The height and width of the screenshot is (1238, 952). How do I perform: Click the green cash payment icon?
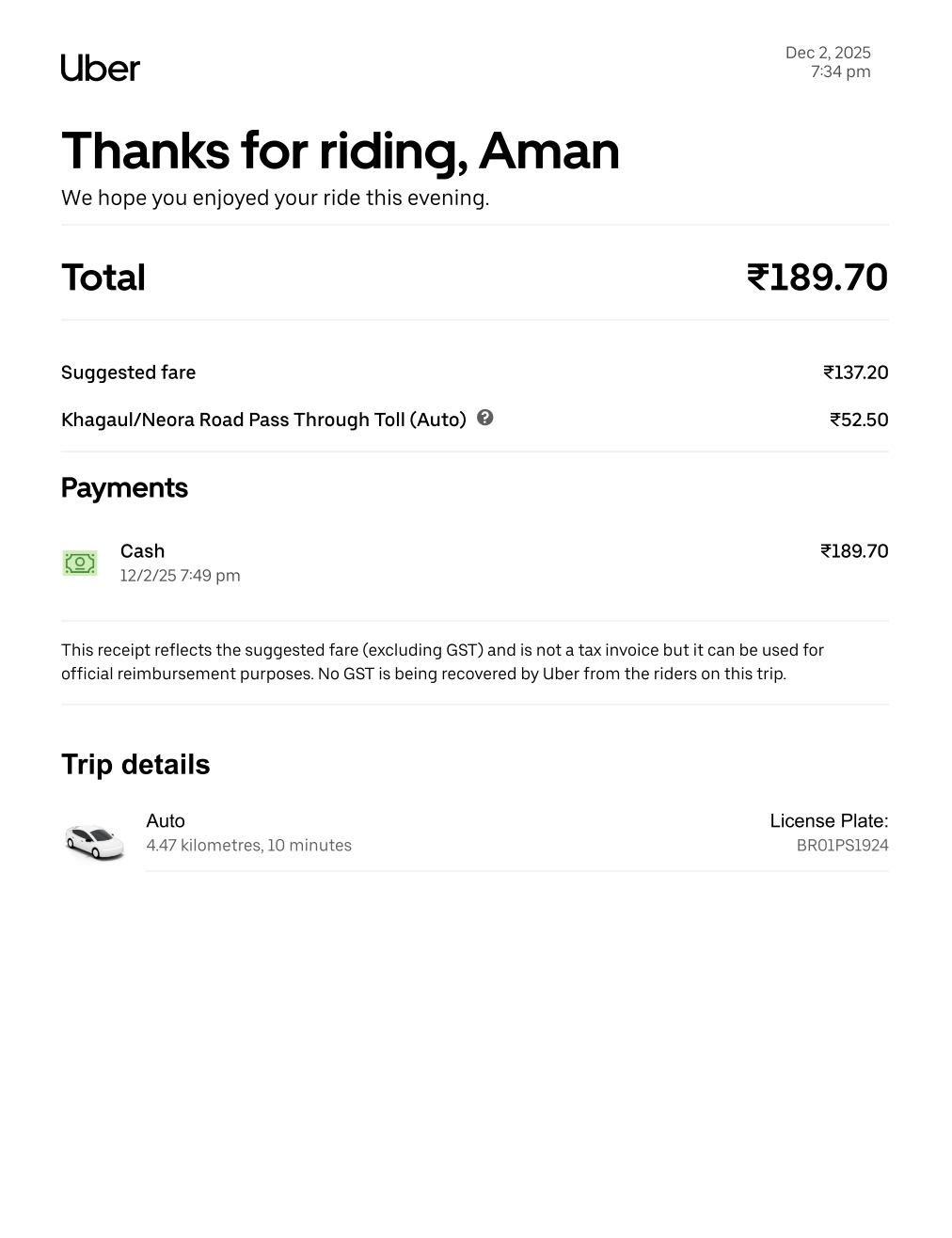coord(80,563)
